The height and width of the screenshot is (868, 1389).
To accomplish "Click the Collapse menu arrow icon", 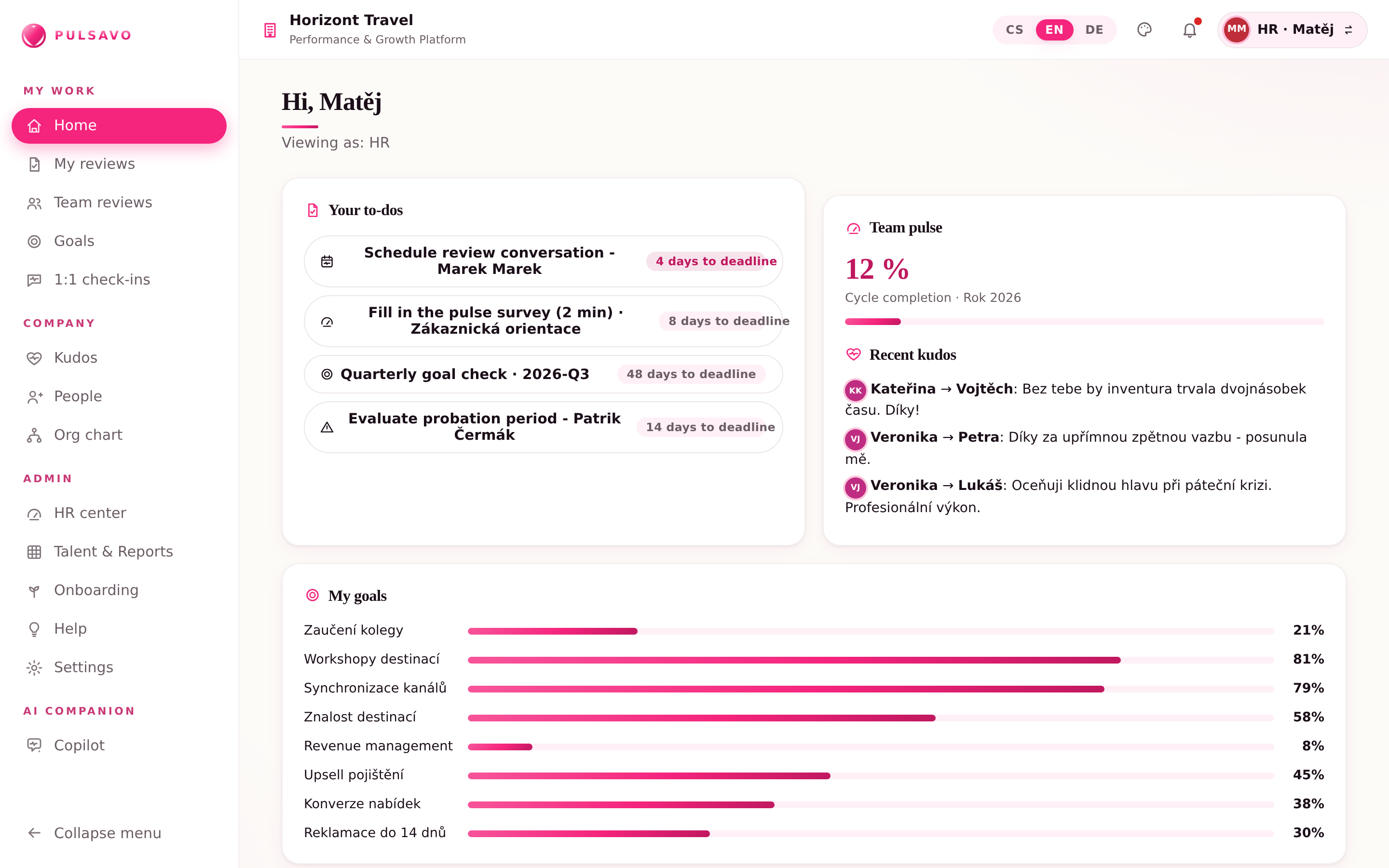I will (34, 833).
